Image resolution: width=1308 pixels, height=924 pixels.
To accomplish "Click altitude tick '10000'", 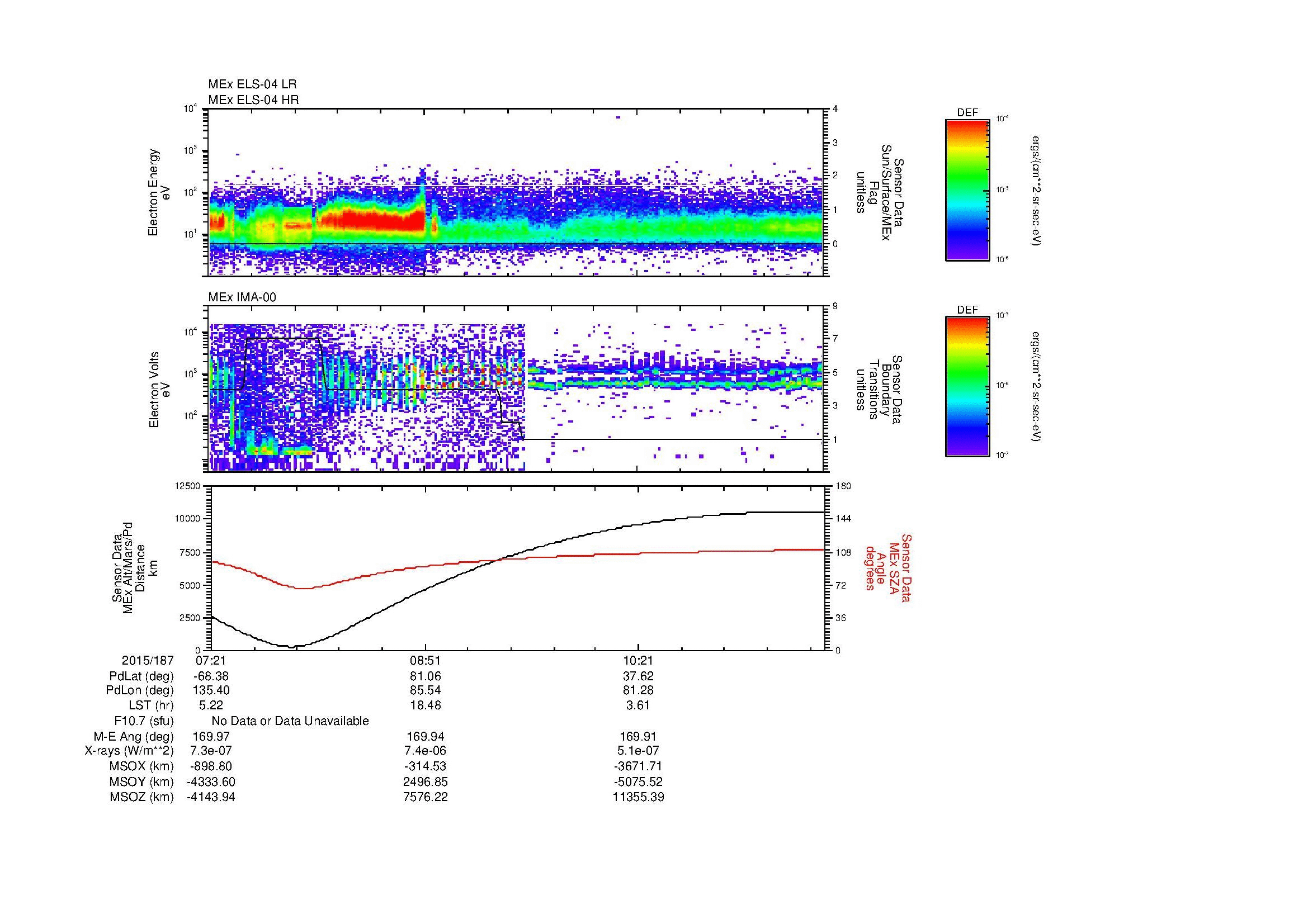I will 188,519.
